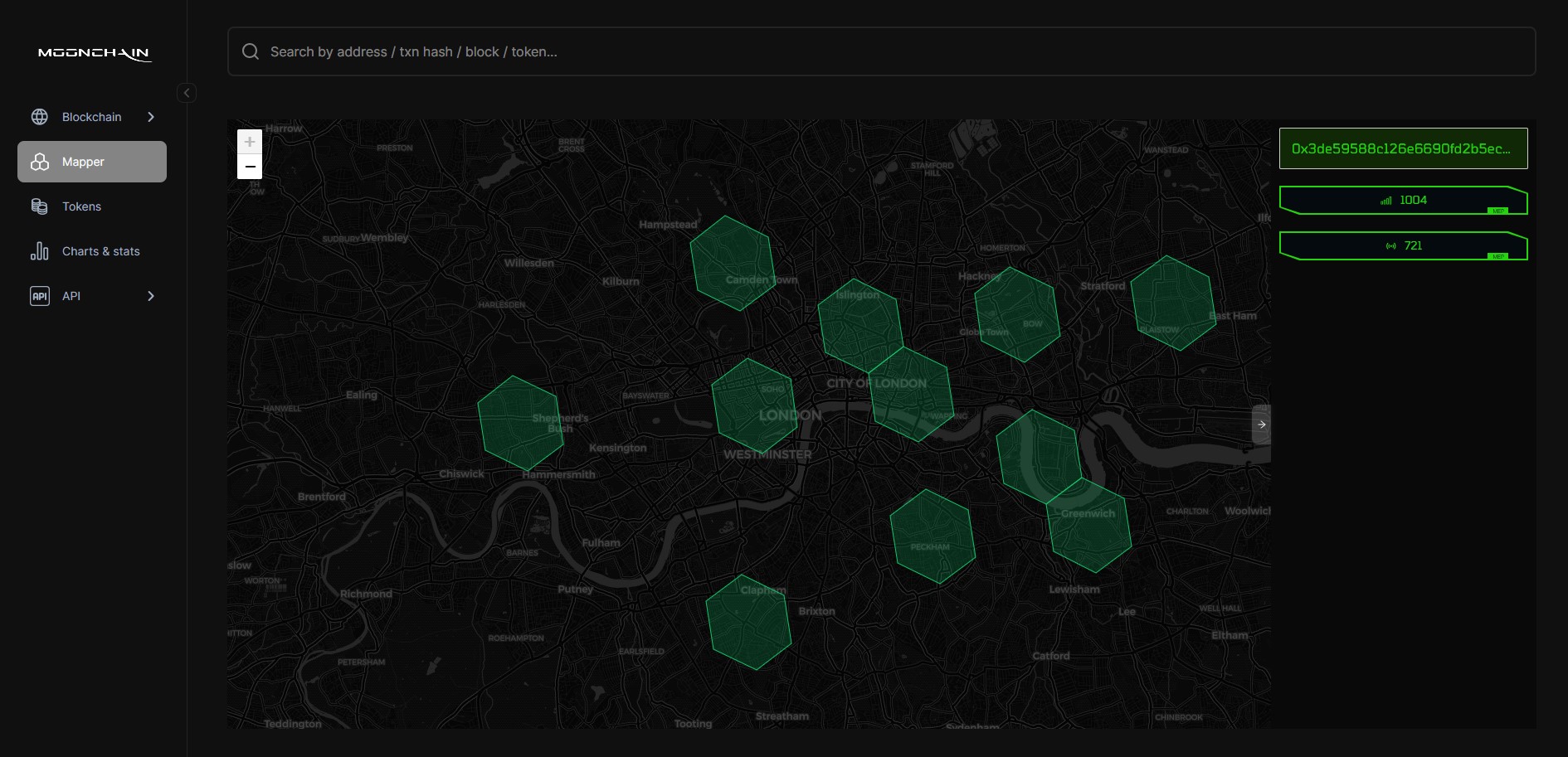Open the Charts & stats section
The width and height of the screenshot is (1568, 757).
tap(100, 250)
